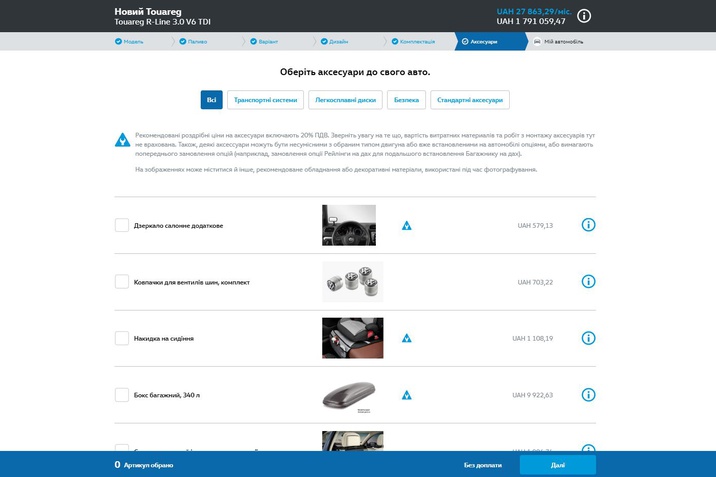Filter by Транспортні системи
The height and width of the screenshot is (477, 716).
point(265,100)
